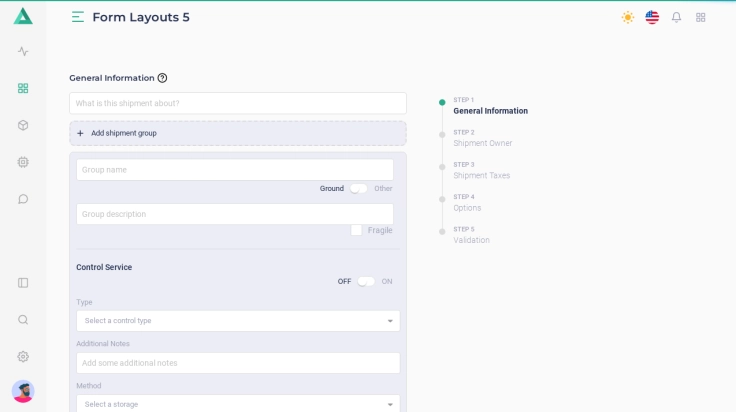Click the Group name input field

(235, 170)
